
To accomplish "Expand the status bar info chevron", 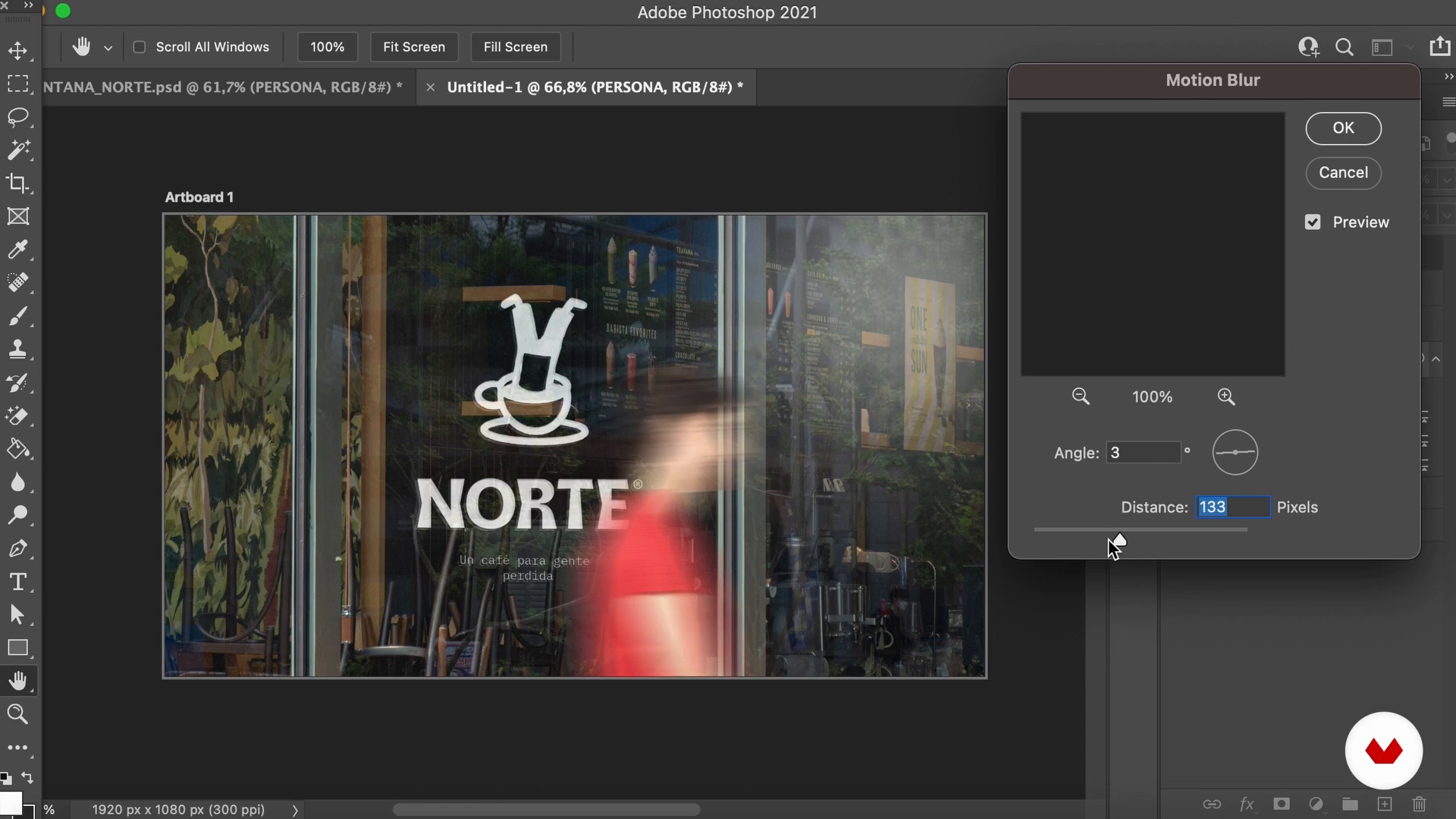I will 295,810.
